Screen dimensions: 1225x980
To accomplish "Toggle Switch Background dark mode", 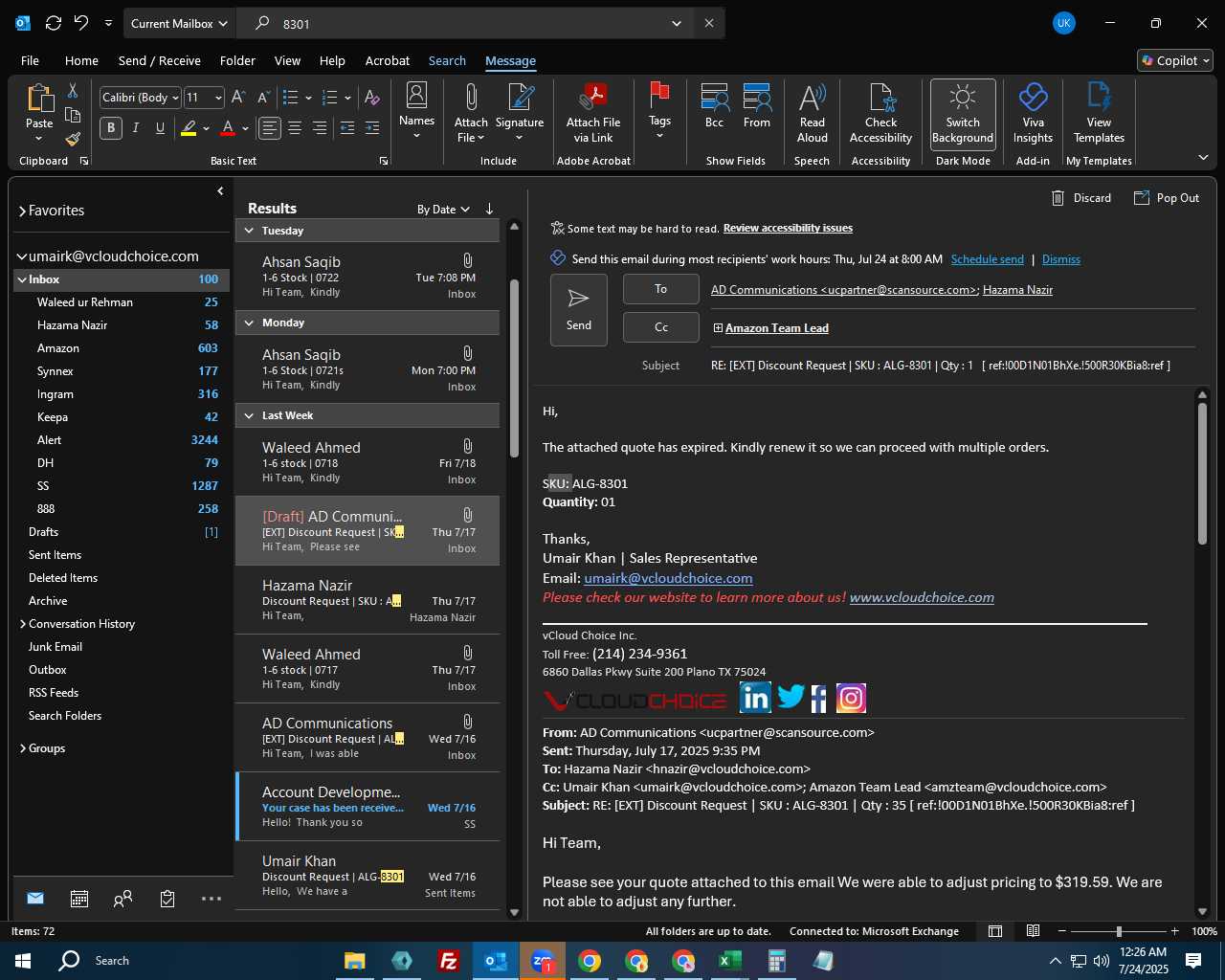I will point(963,114).
